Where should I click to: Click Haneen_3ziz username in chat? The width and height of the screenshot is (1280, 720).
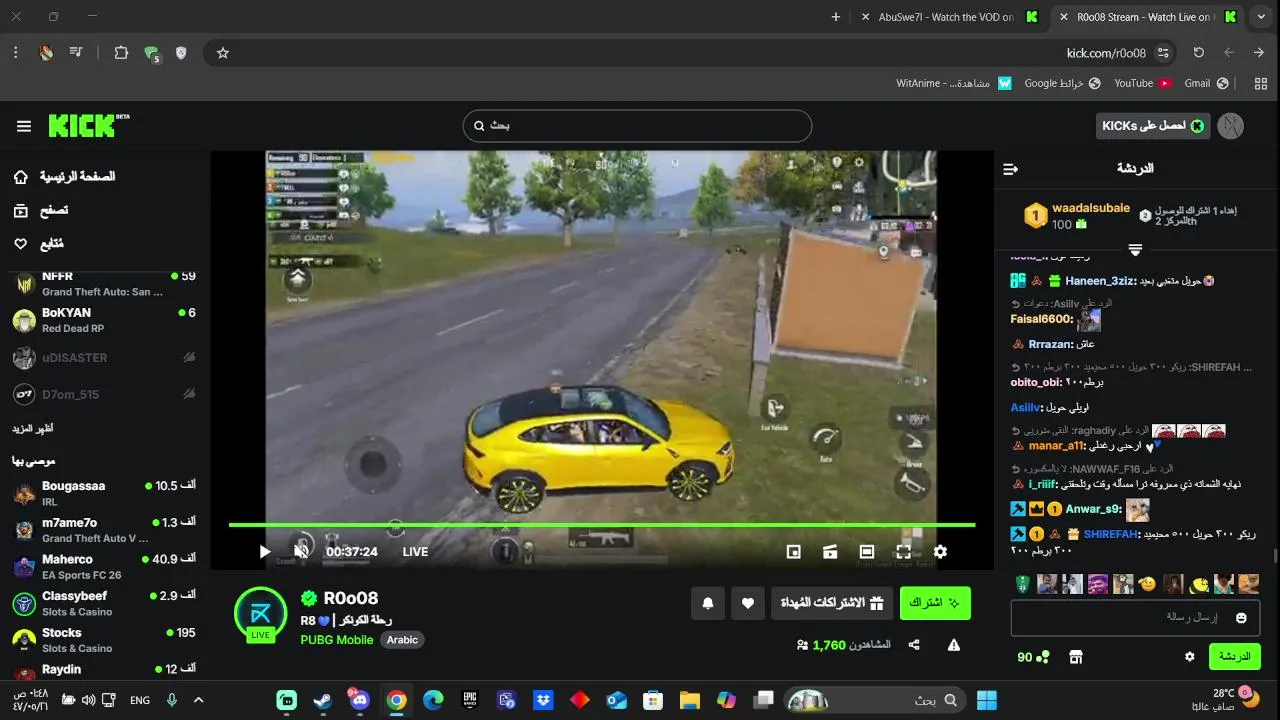point(1099,281)
